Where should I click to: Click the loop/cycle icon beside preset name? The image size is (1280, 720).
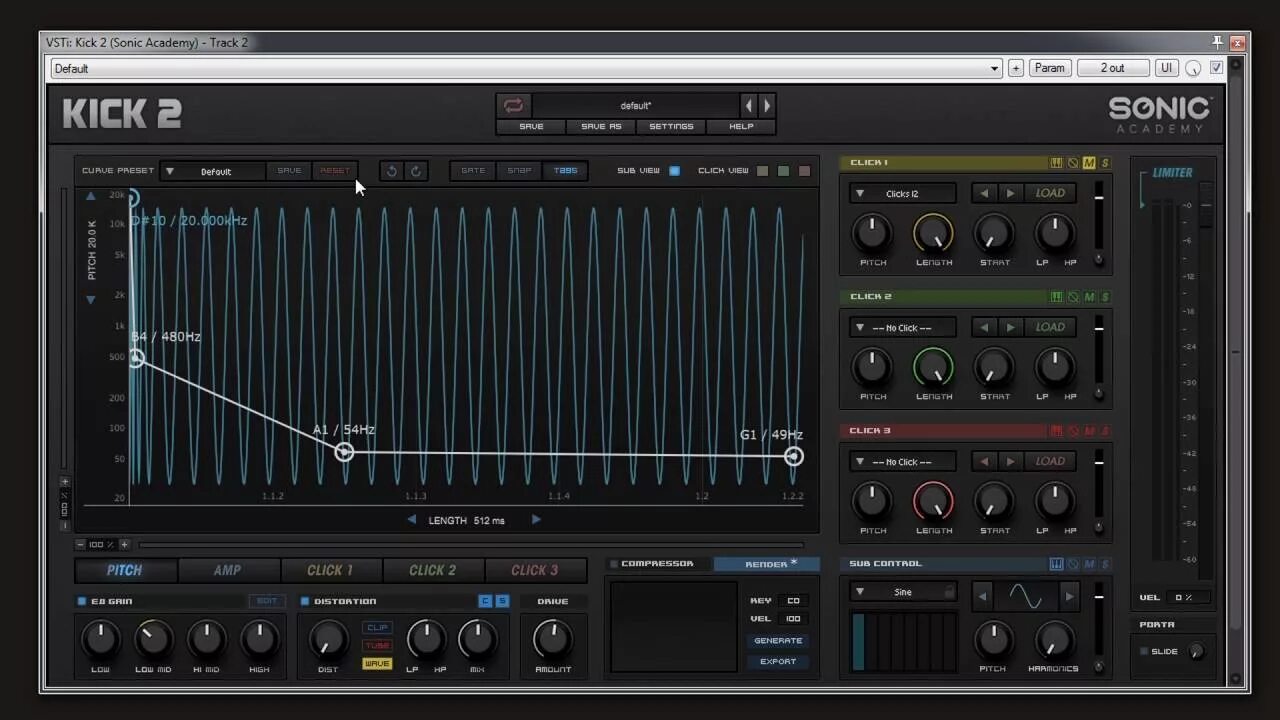click(513, 106)
